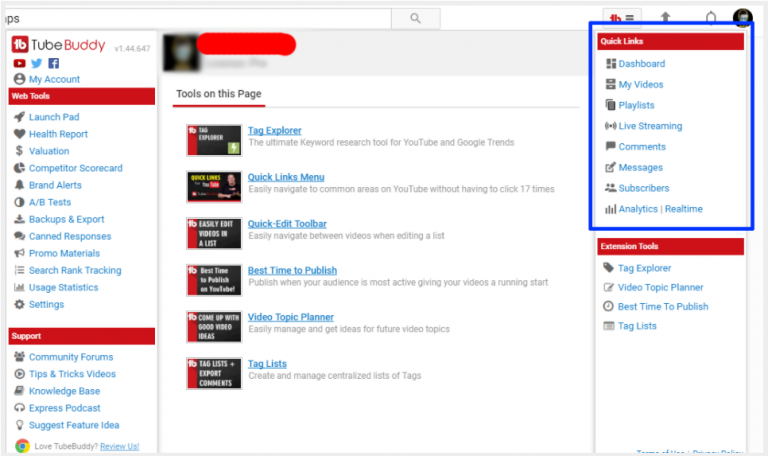Viewport: 768px width, 456px height.
Task: Open Community Forums link
Action: 71,357
